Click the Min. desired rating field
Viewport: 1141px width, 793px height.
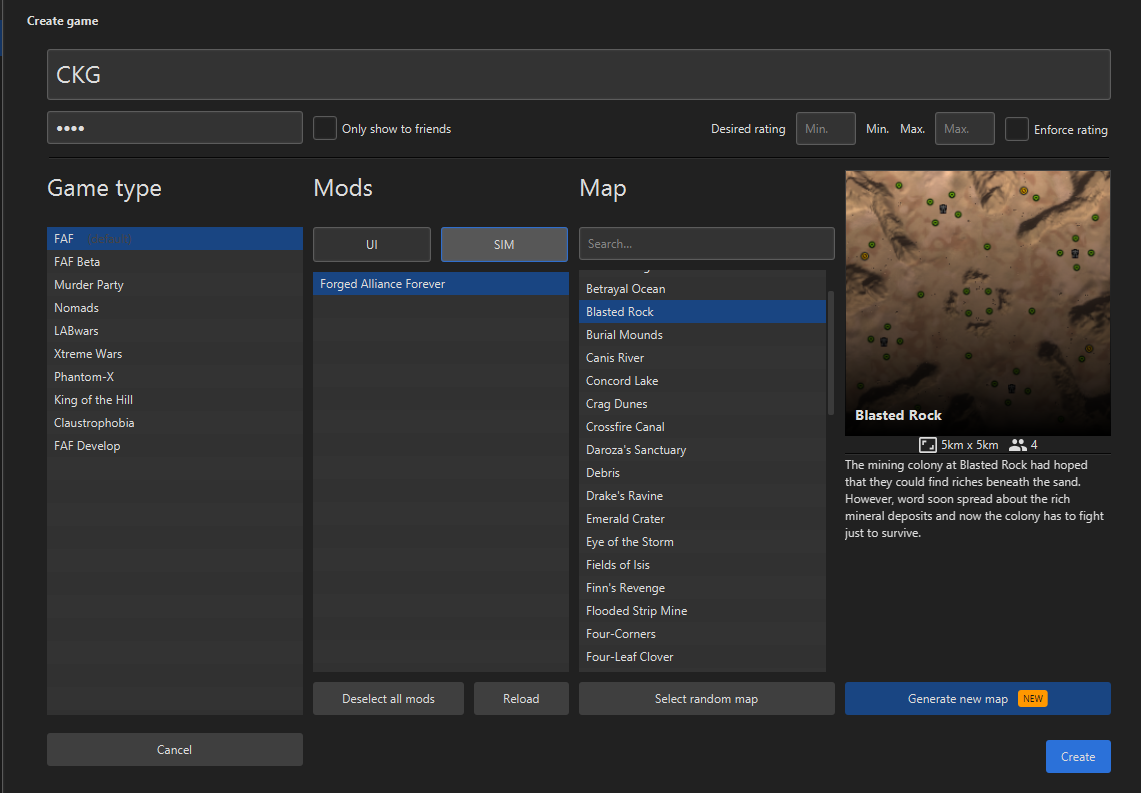click(826, 129)
